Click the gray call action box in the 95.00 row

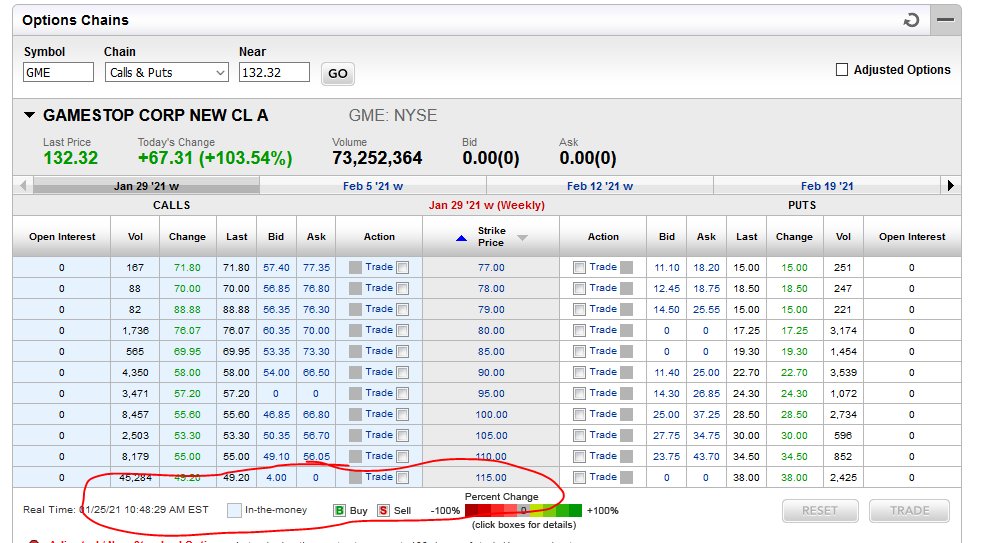click(356, 394)
